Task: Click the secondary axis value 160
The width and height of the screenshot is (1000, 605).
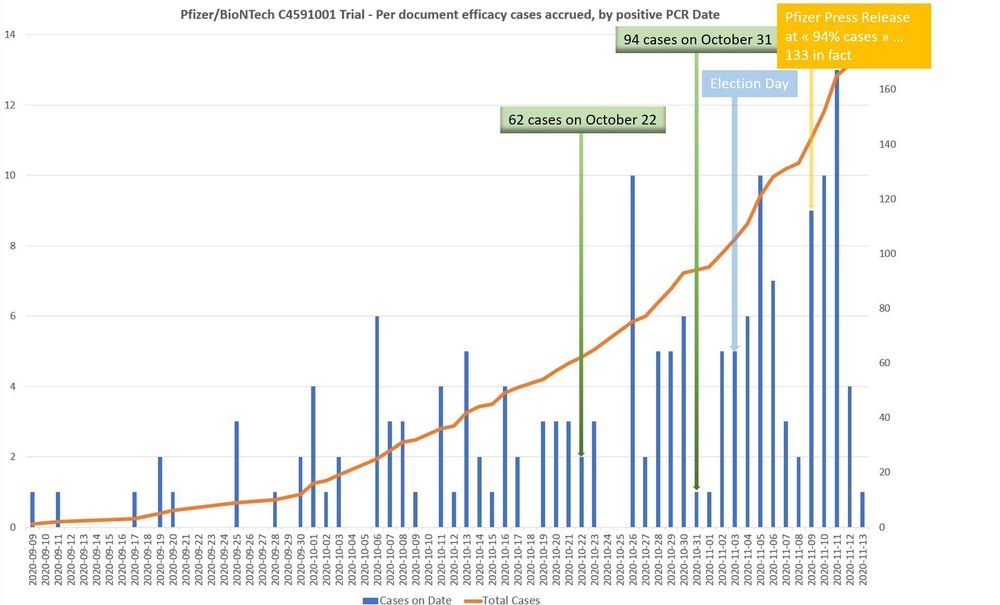Action: [887, 89]
